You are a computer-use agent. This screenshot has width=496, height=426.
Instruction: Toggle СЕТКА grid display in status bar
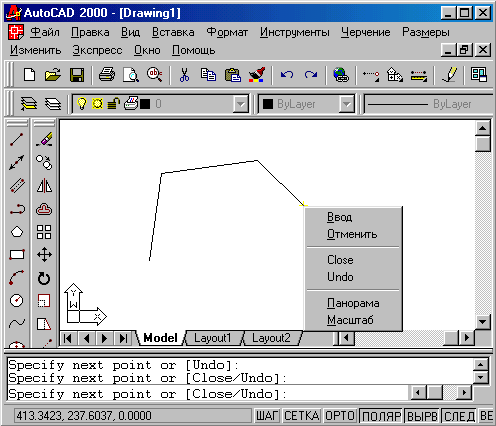[302, 416]
